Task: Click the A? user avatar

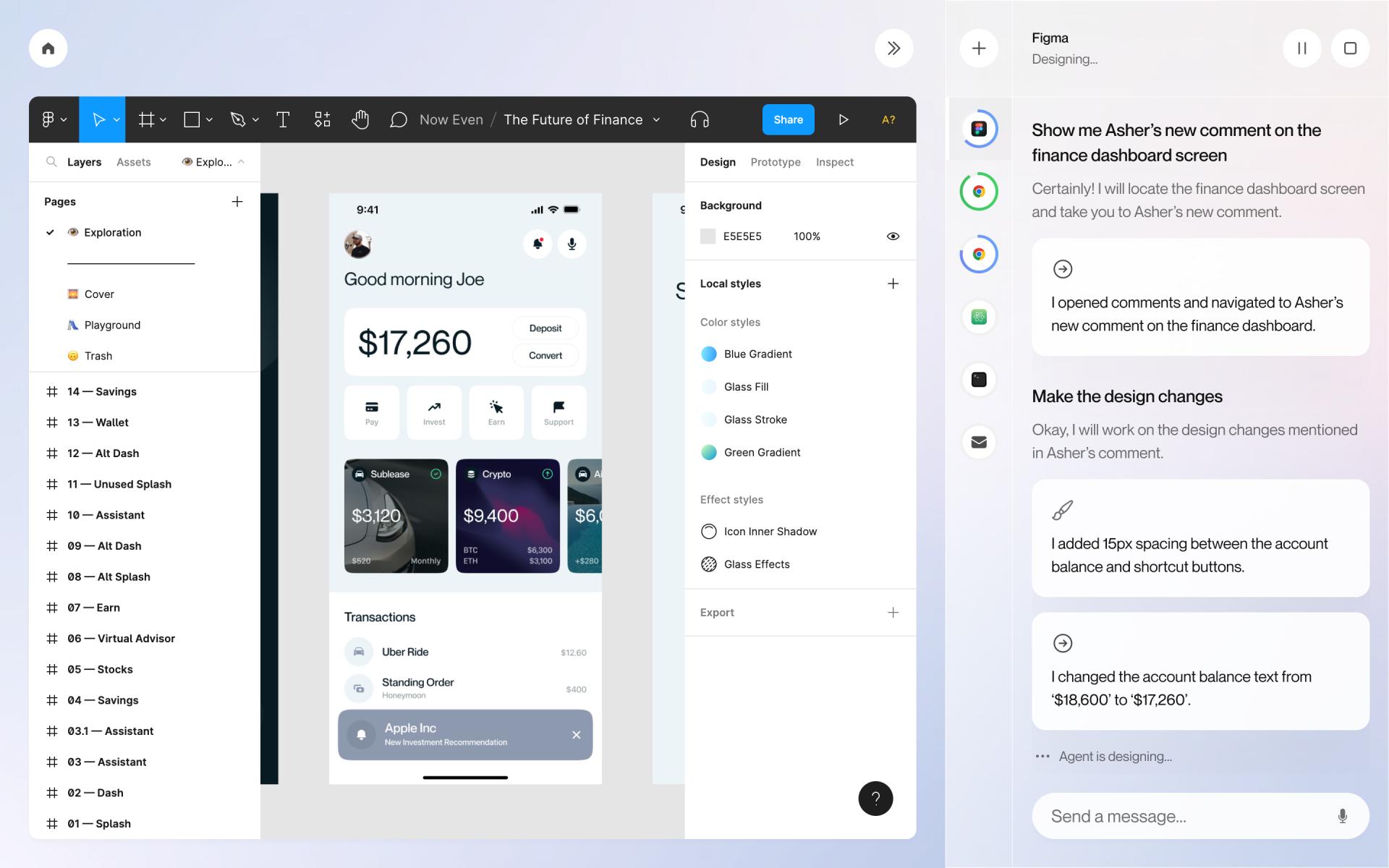Action: (888, 119)
